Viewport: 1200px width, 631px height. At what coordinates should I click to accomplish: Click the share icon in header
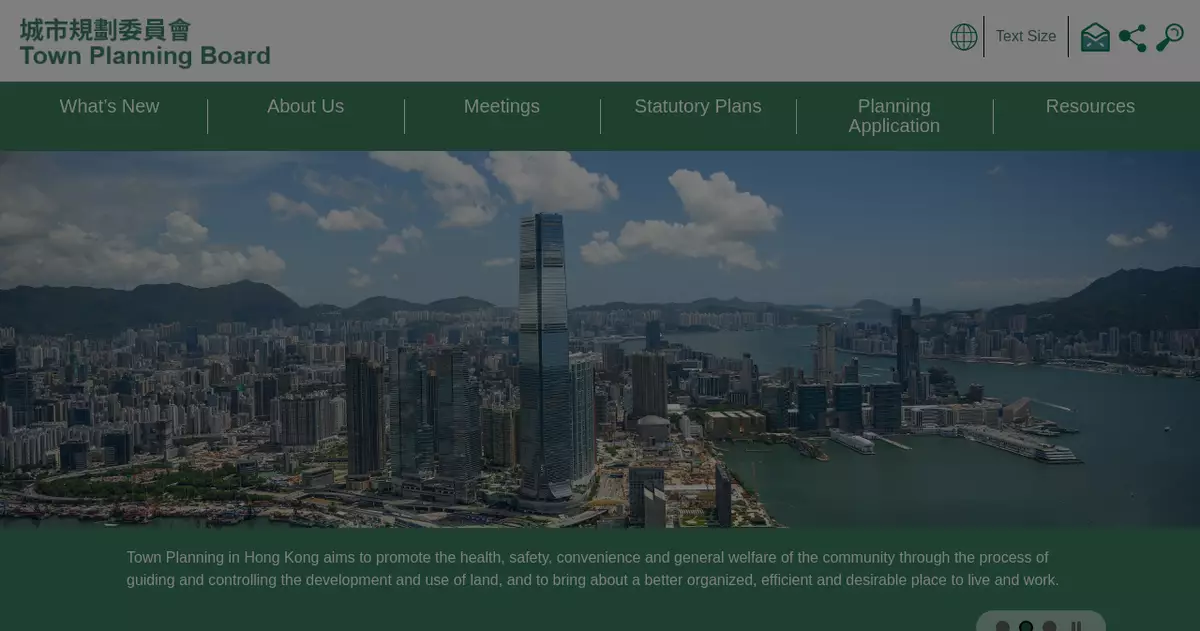pyautogui.click(x=1132, y=38)
